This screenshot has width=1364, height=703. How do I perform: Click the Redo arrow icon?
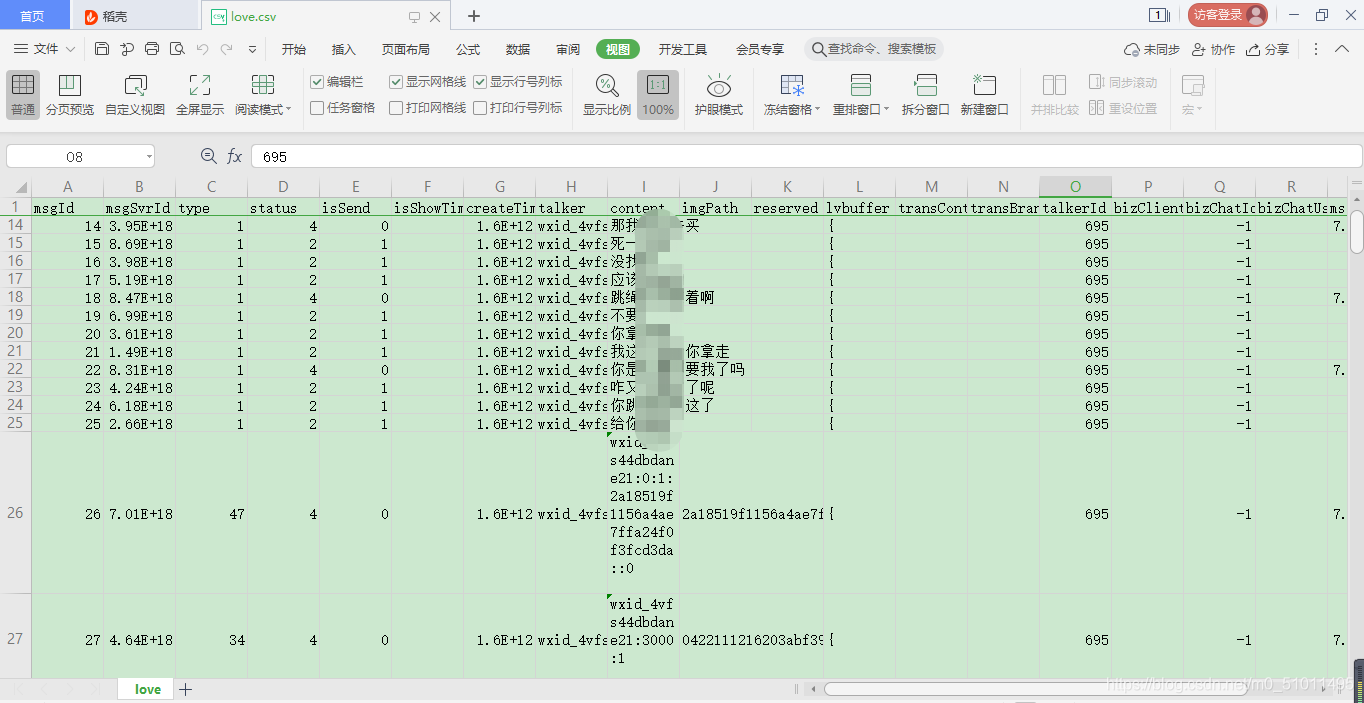point(227,49)
